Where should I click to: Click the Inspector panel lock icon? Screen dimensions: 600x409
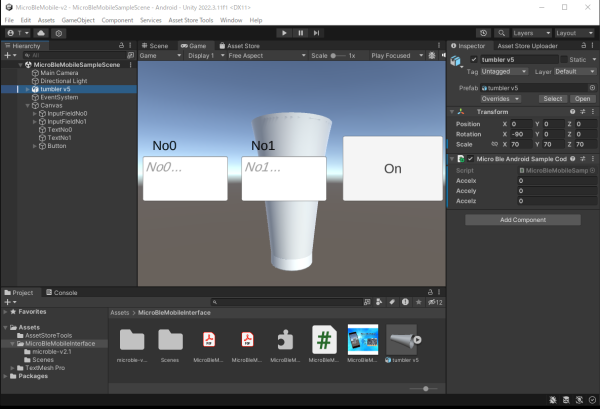click(x=582, y=45)
